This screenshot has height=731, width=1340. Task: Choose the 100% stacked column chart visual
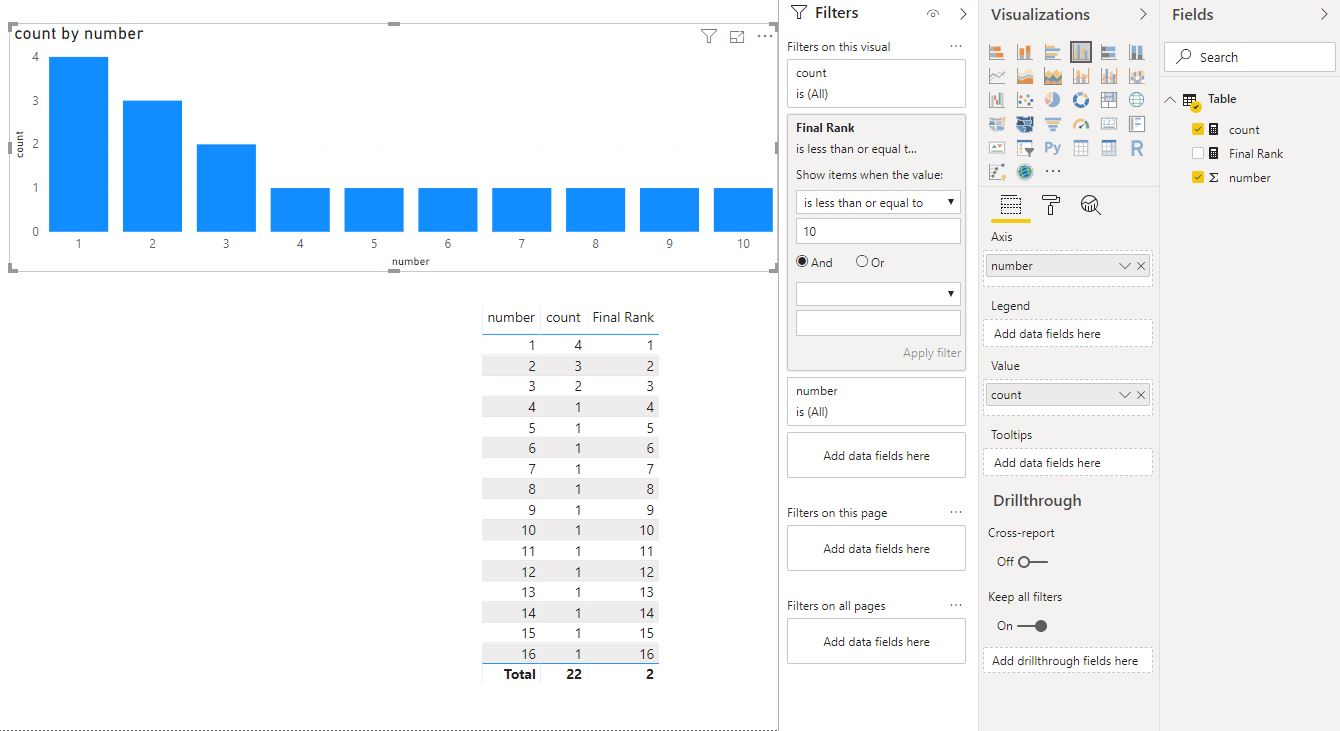[x=1137, y=52]
